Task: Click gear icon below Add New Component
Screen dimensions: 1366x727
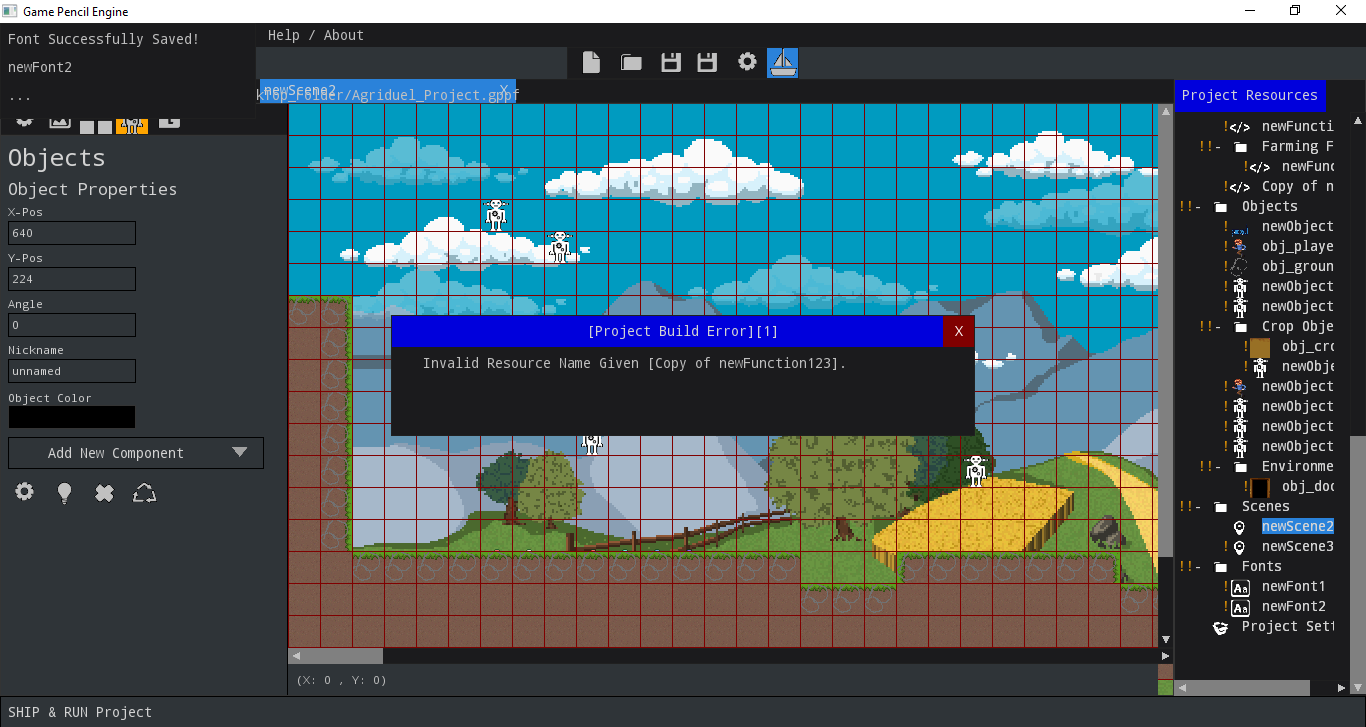Action: (24, 492)
